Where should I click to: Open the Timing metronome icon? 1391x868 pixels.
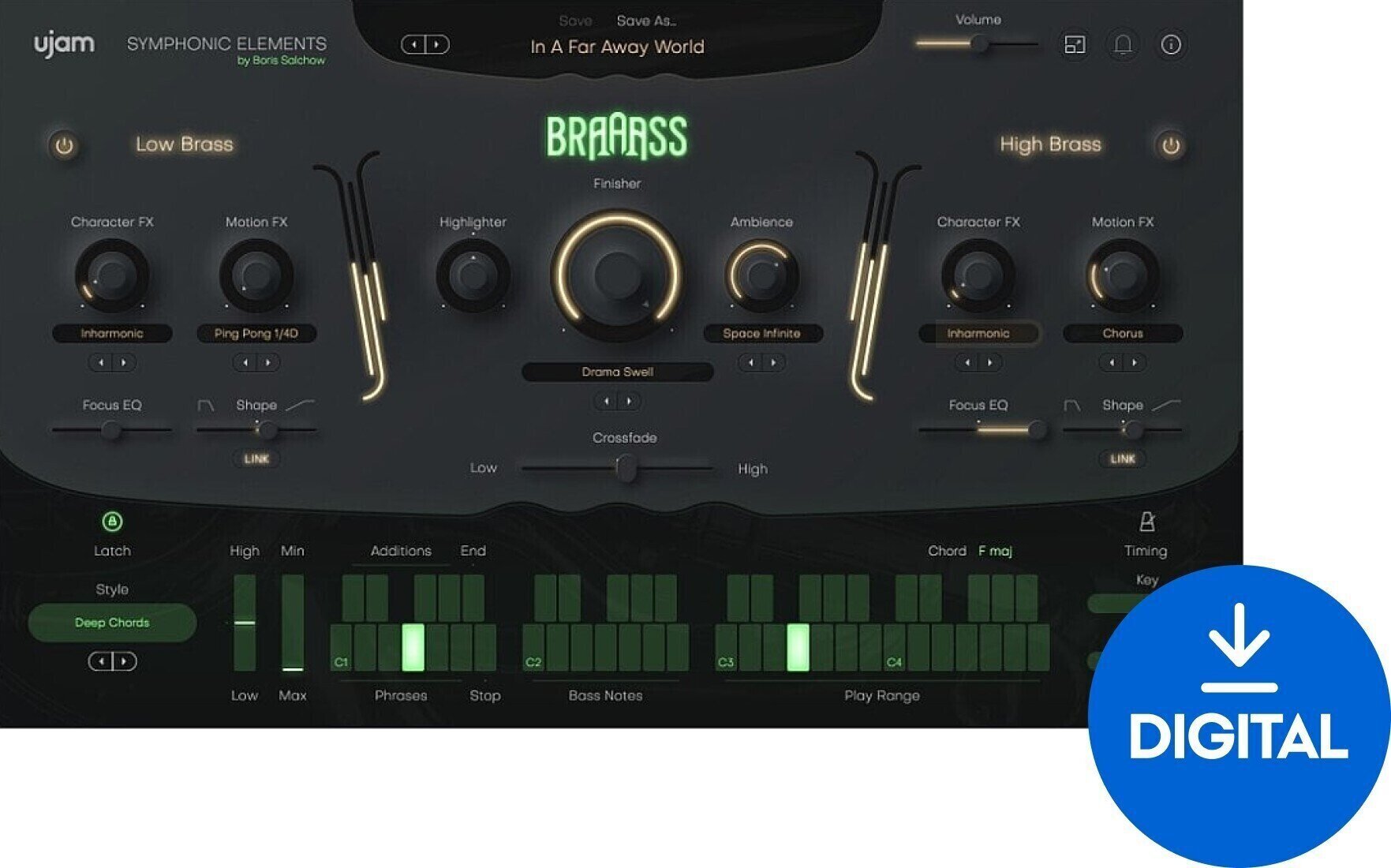coord(1146,522)
